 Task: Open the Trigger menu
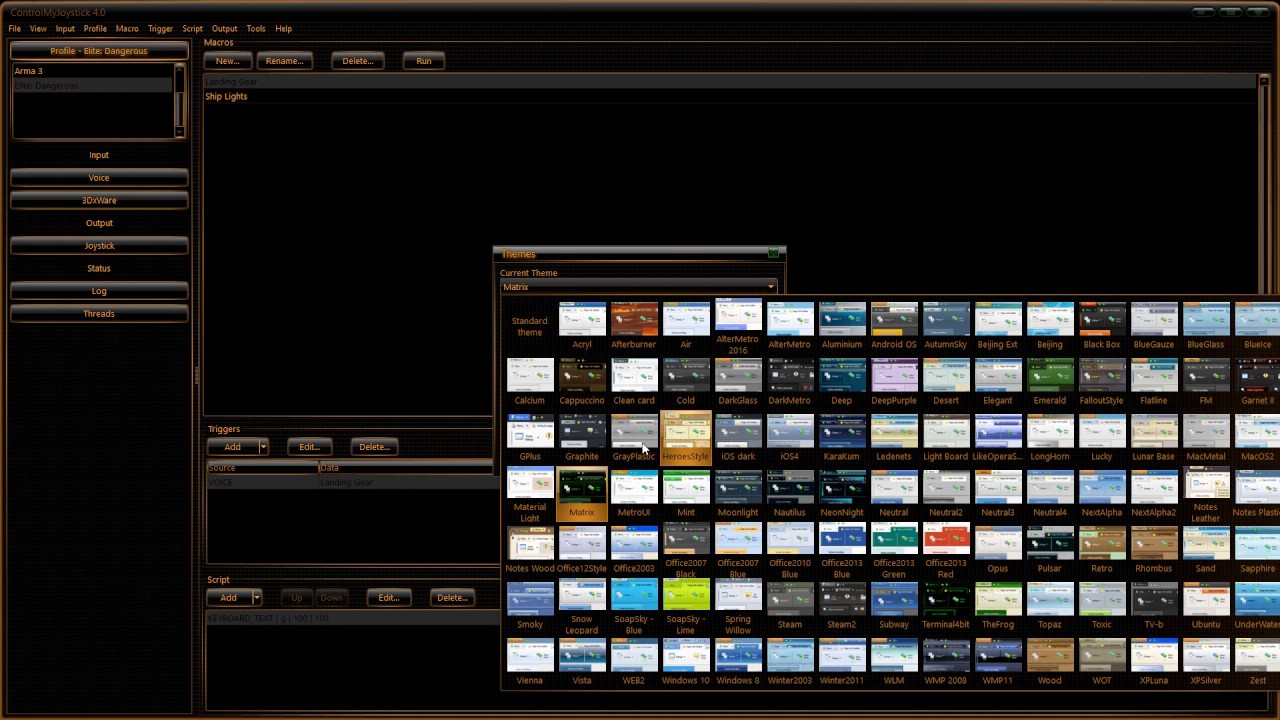[x=160, y=29]
